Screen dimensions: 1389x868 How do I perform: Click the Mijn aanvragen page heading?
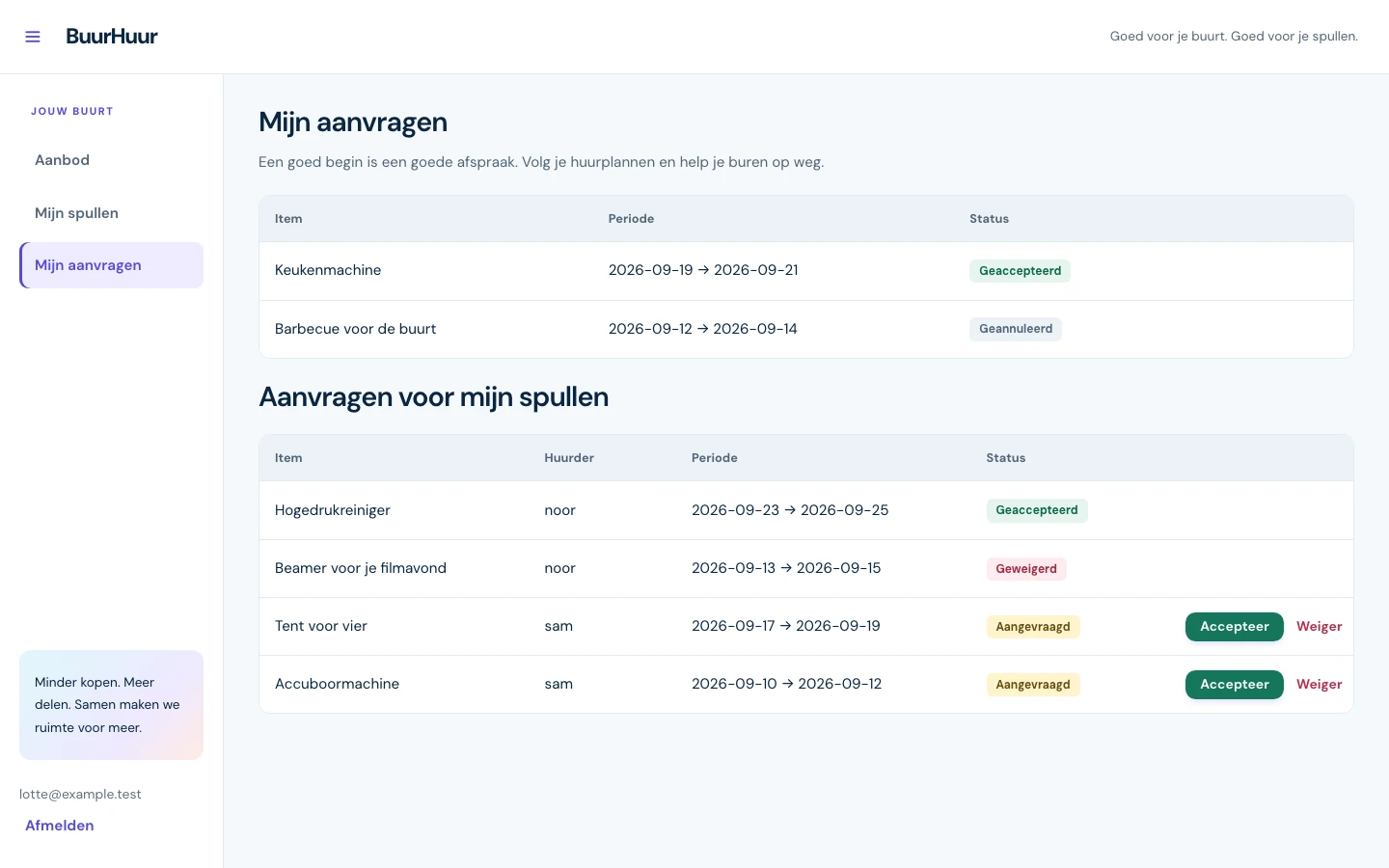coord(353,122)
